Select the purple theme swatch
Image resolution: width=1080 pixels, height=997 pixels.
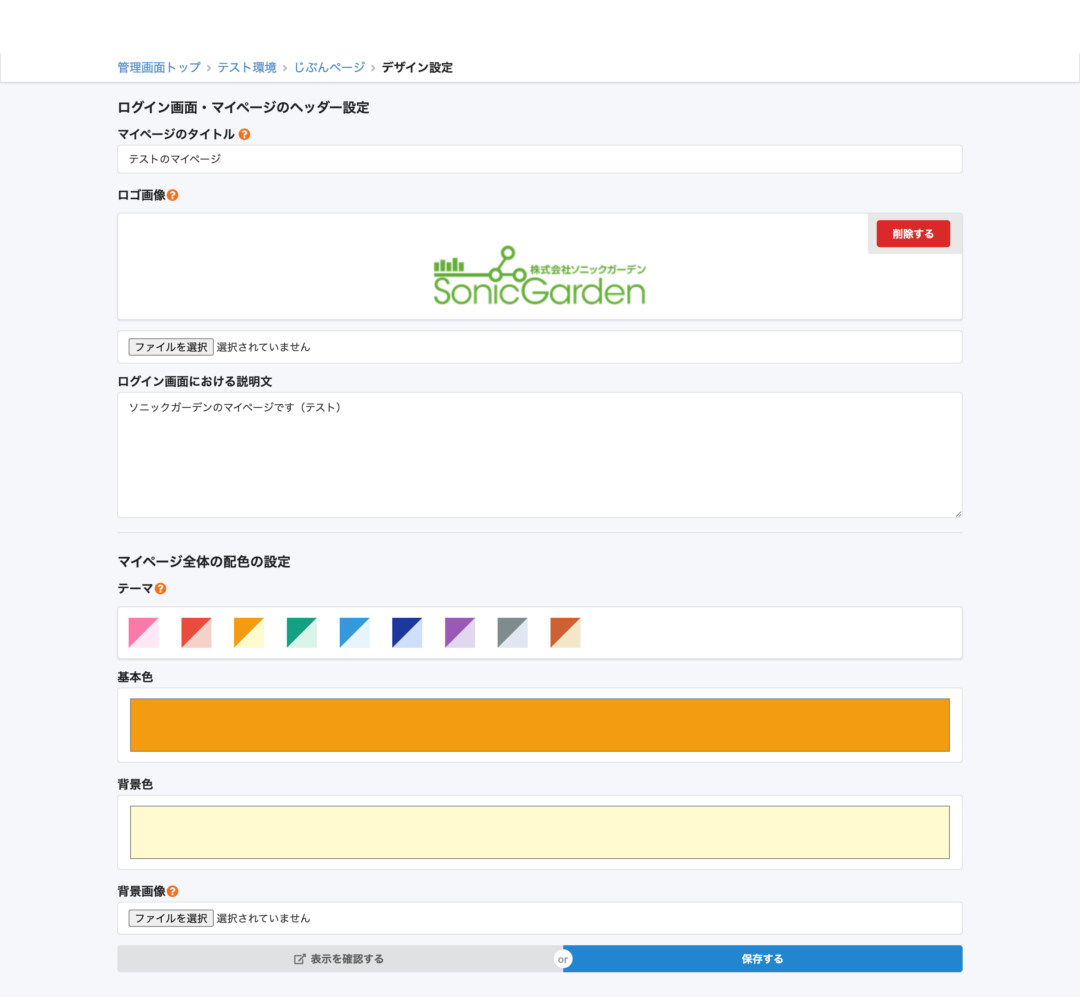[x=459, y=632]
